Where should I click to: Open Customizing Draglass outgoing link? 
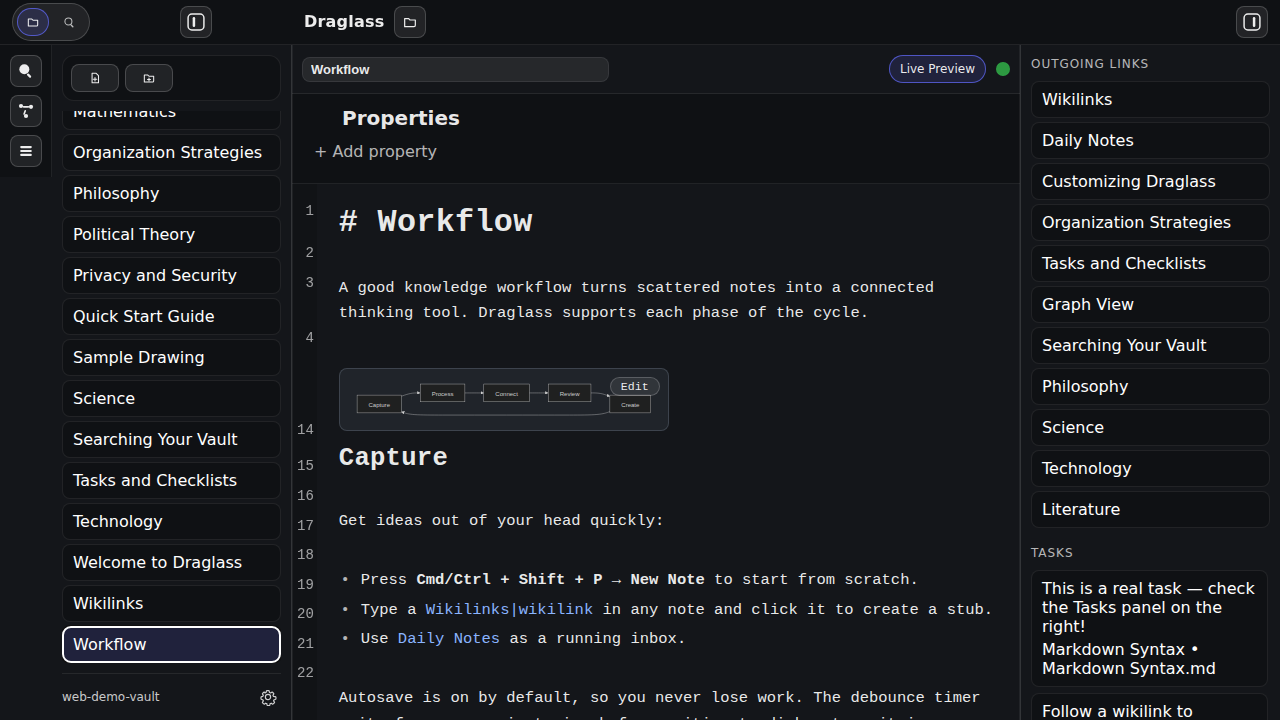click(1150, 181)
